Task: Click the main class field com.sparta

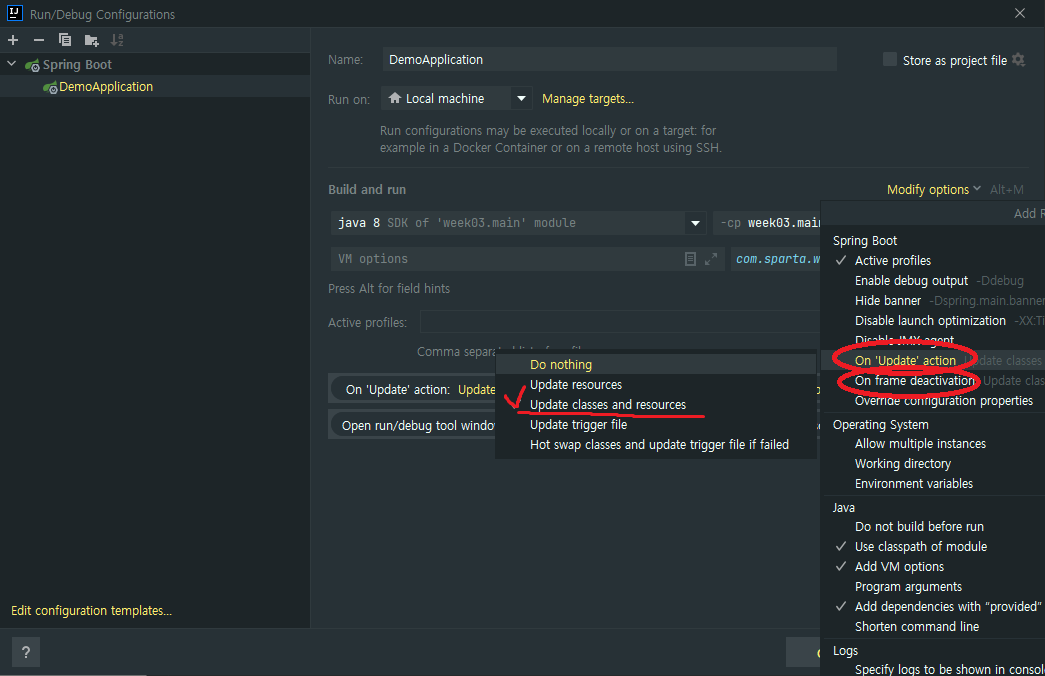Action: pos(776,259)
